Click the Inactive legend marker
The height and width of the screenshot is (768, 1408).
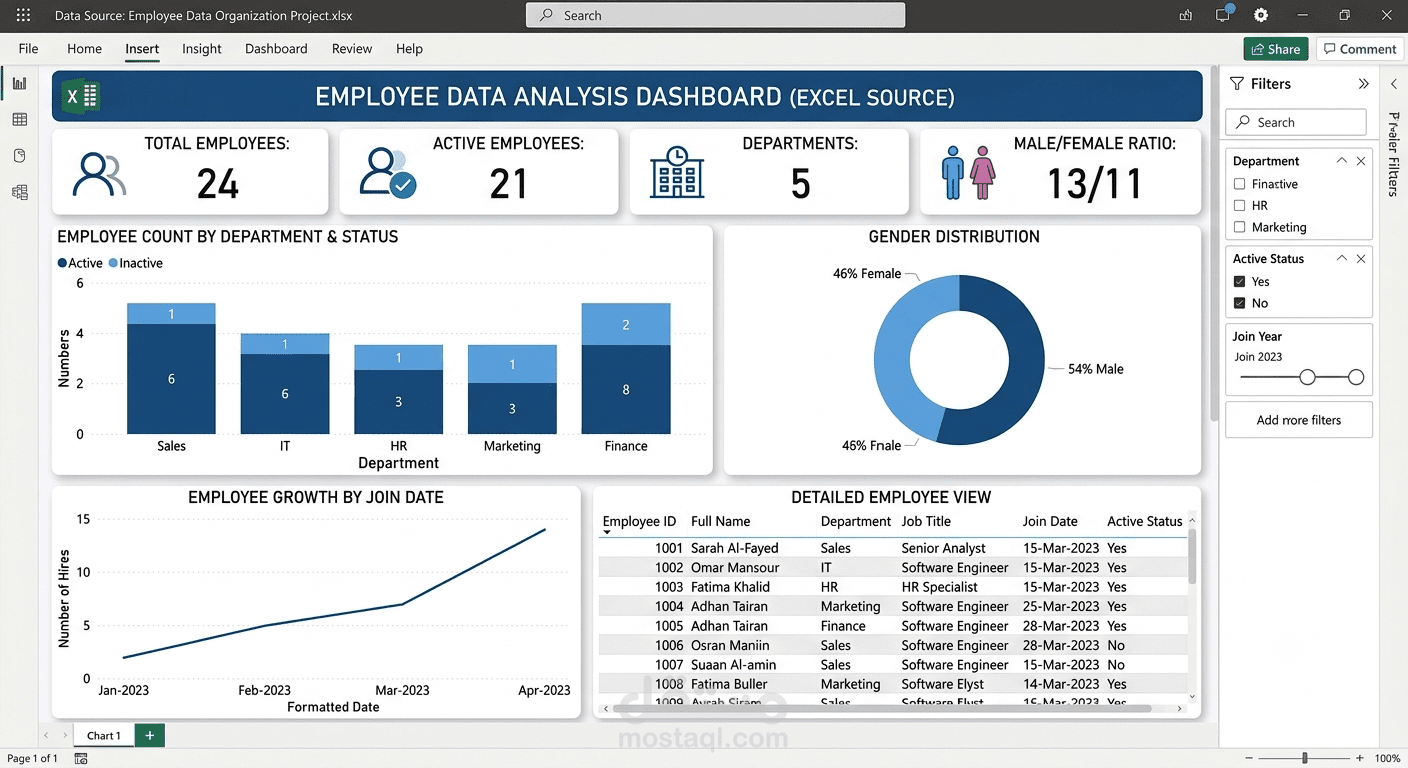(x=113, y=263)
